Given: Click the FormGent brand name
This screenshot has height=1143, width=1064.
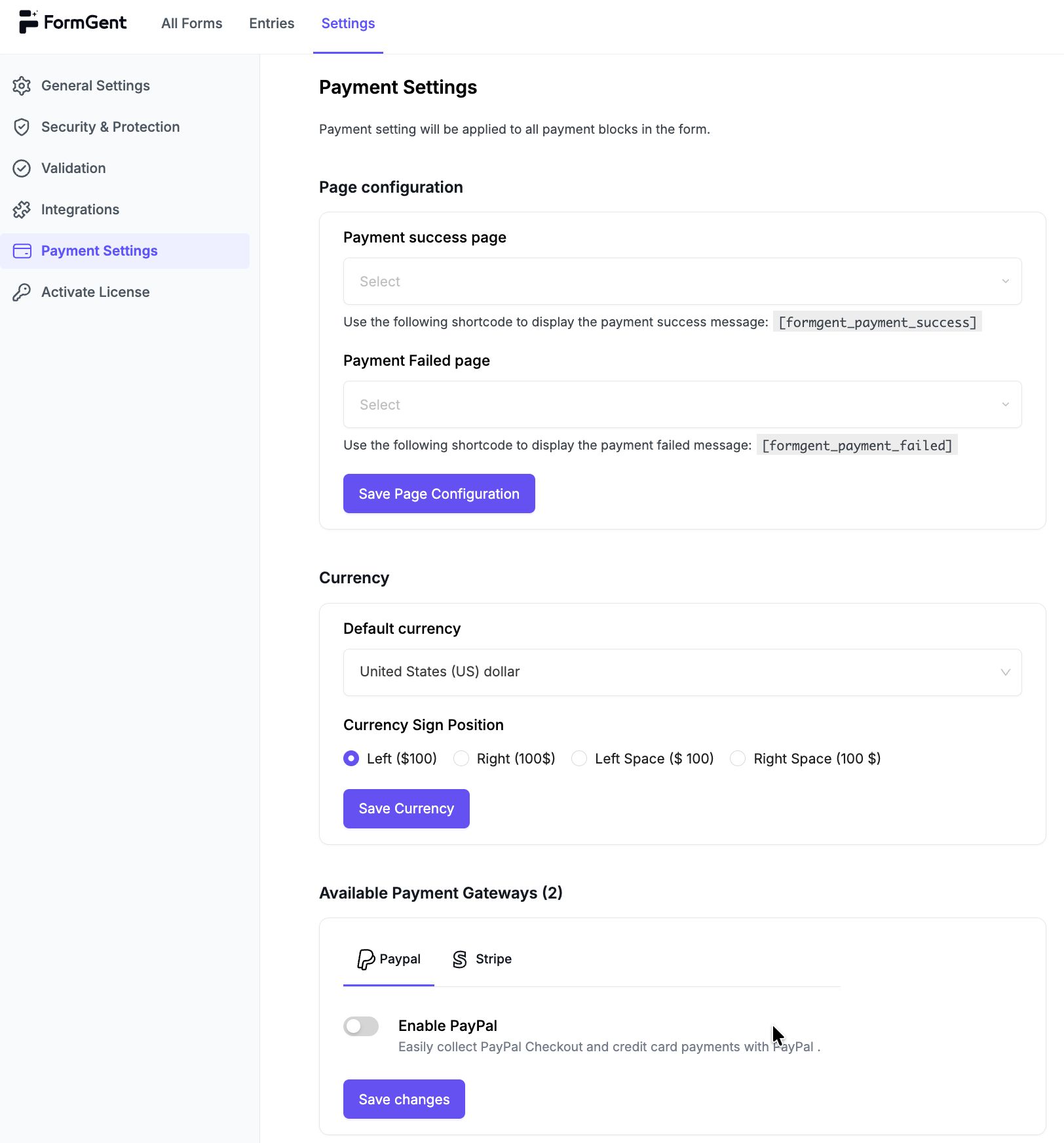Looking at the screenshot, I should tap(85, 23).
